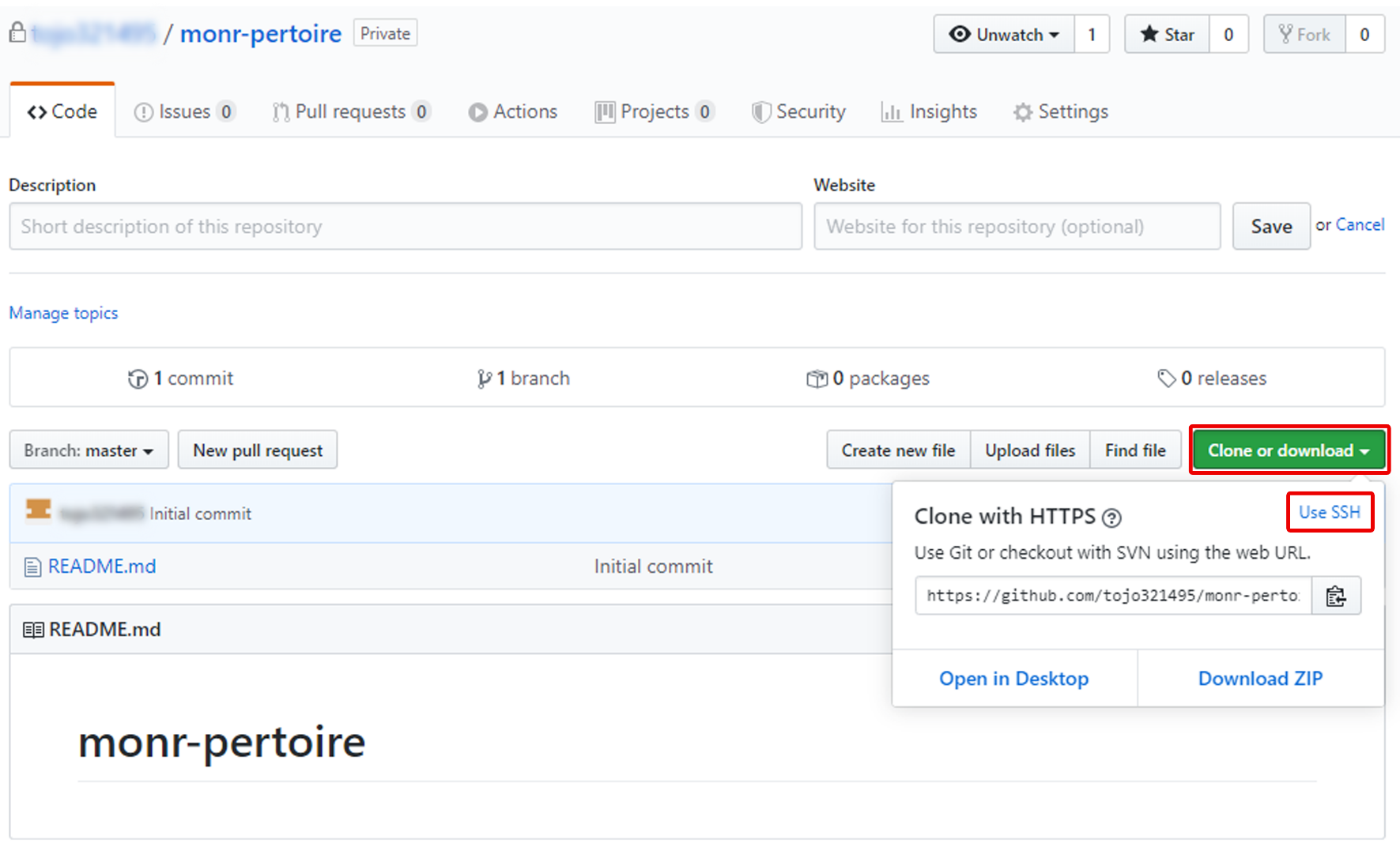Switch to the Issues tab
The image size is (1400, 847).
tap(184, 112)
